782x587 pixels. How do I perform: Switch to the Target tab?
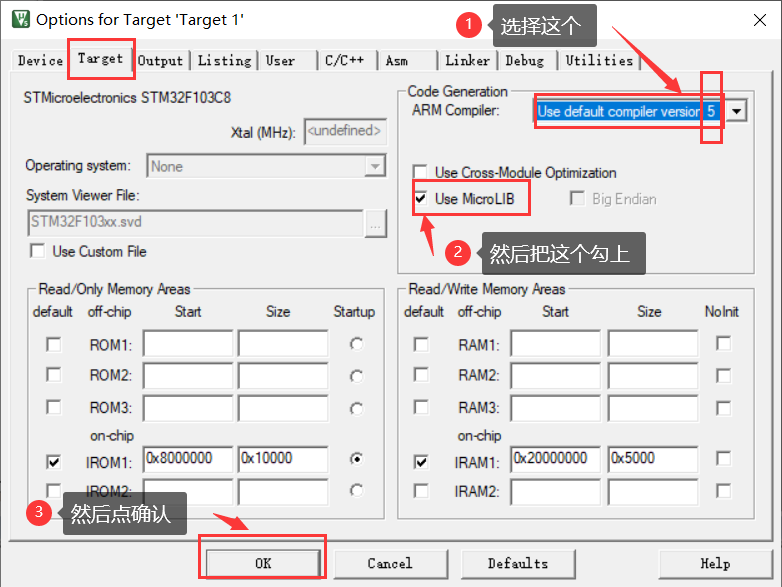(x=100, y=59)
